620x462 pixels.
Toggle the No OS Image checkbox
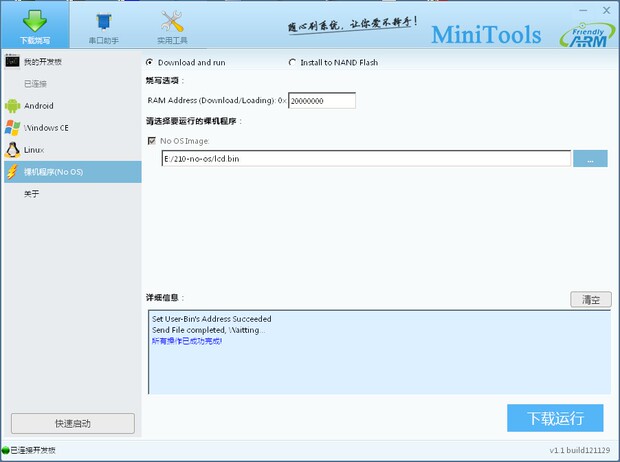tap(151, 141)
